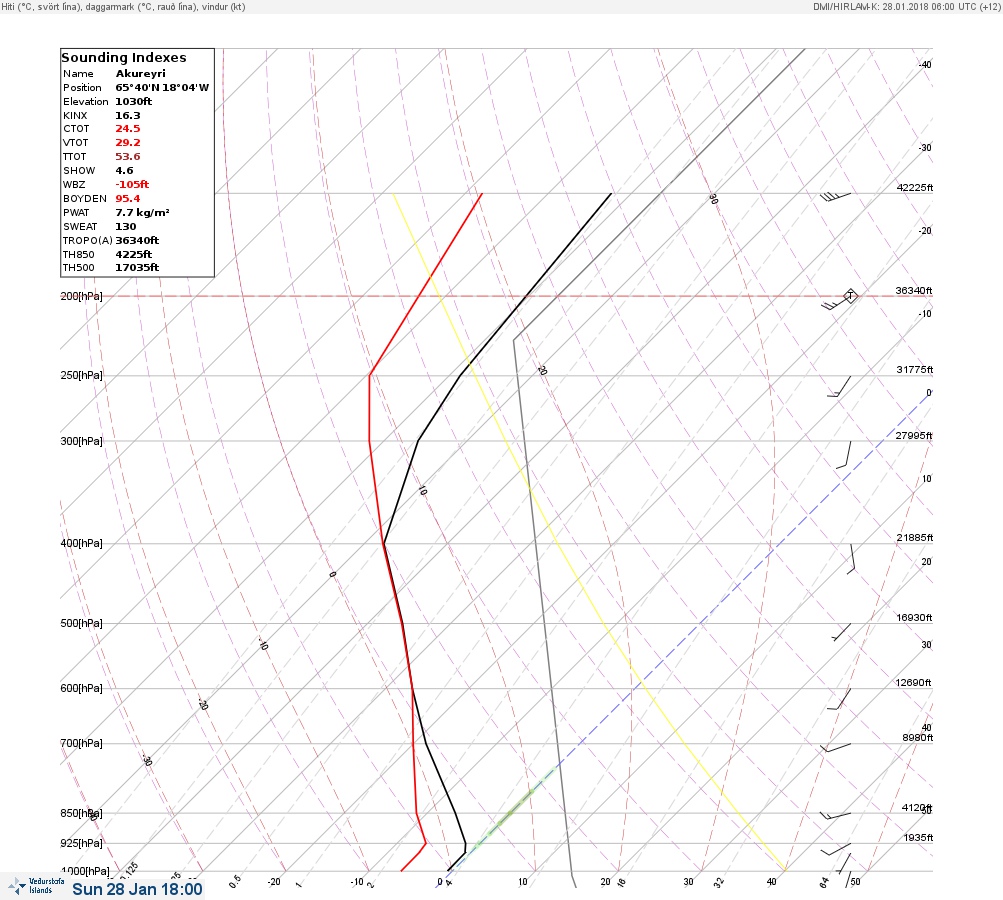This screenshot has height=900, width=1003.
Task: Click the wind barb beside 16930ft
Action: (841, 632)
